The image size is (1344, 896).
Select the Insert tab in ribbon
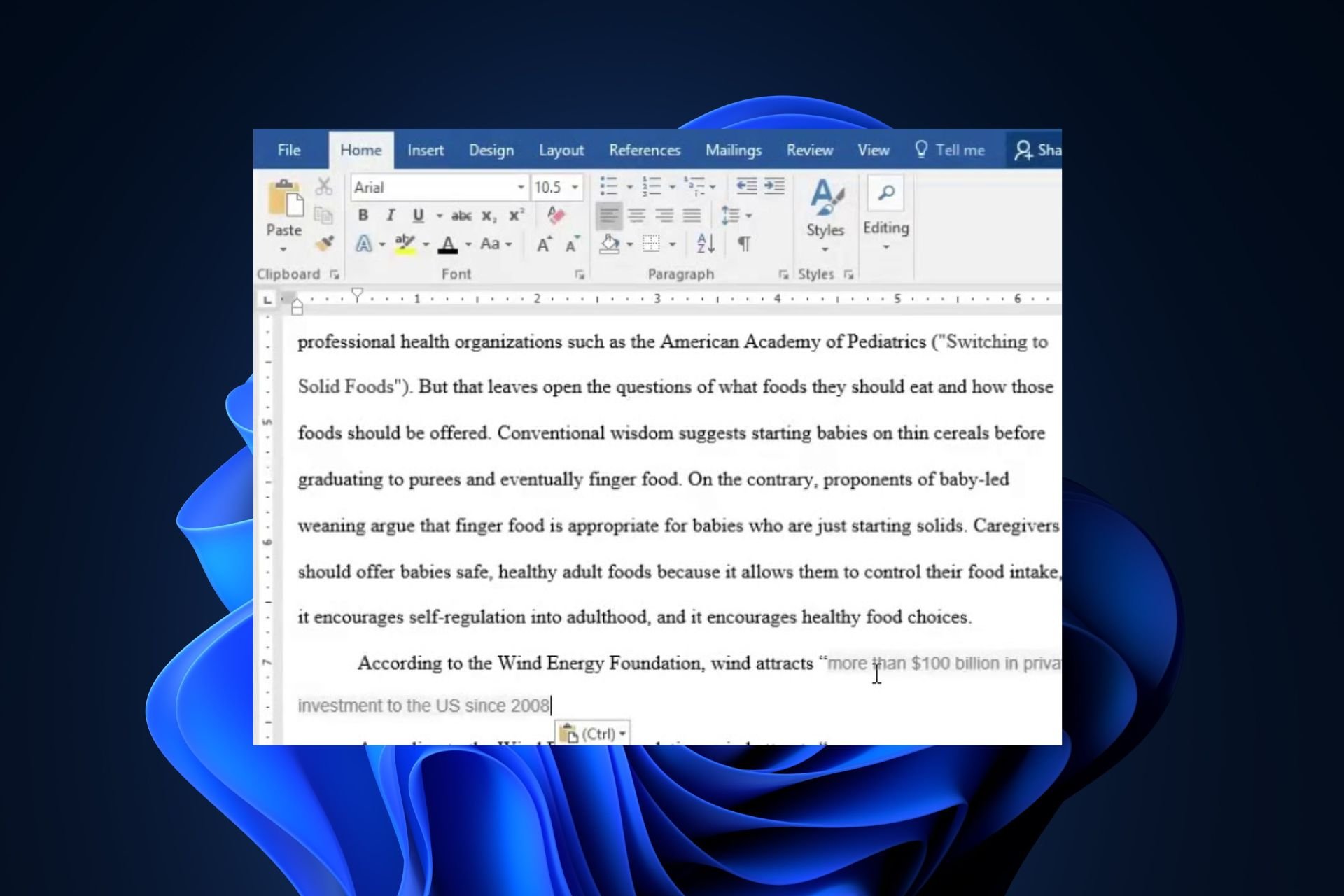pyautogui.click(x=425, y=149)
